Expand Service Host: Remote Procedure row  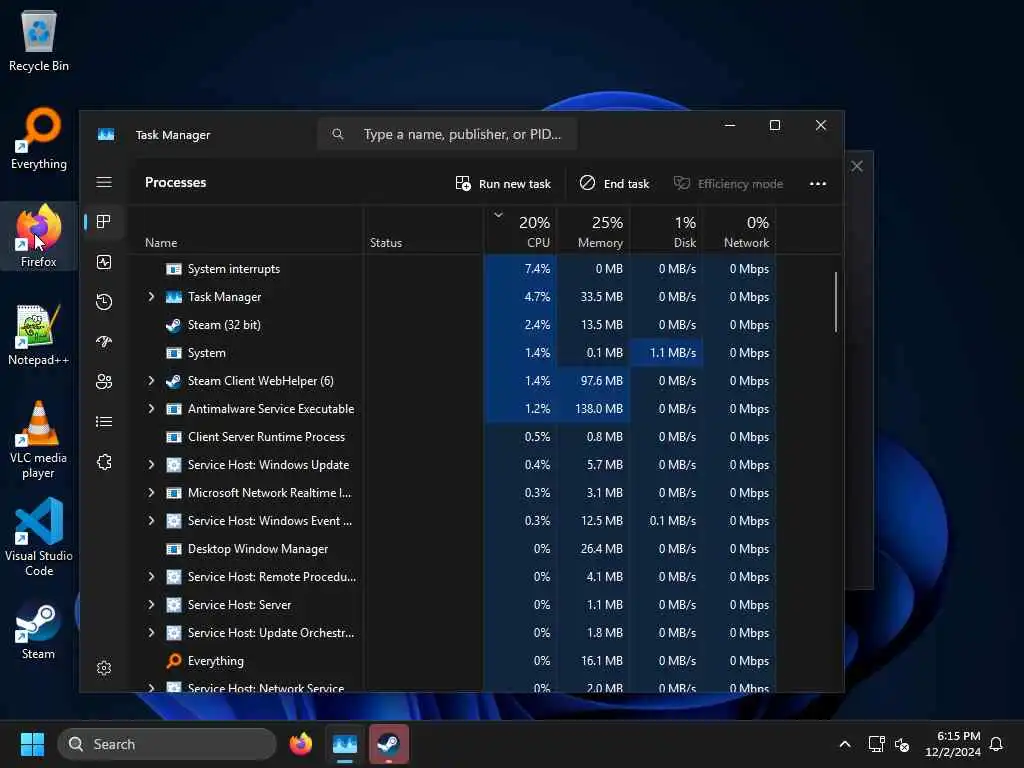pyautogui.click(x=152, y=577)
